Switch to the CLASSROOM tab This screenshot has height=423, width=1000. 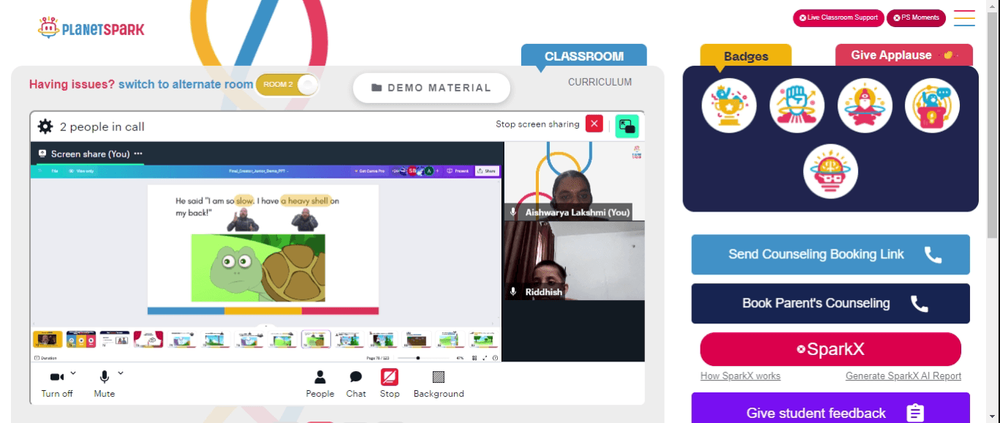coord(584,56)
